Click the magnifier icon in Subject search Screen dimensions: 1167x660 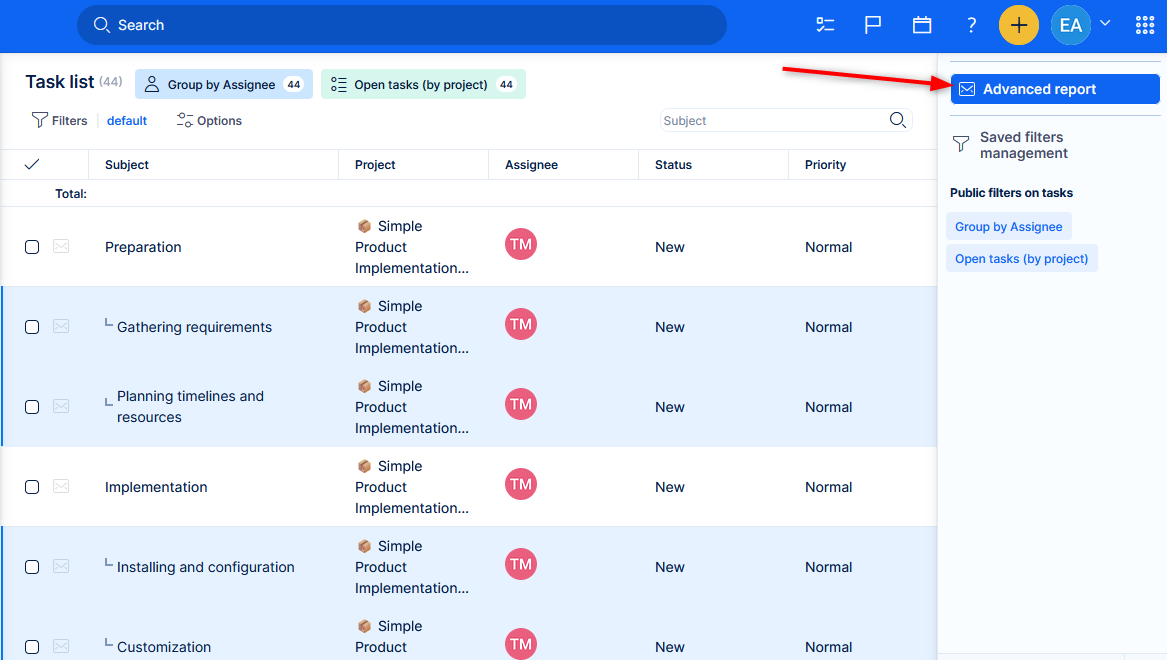click(x=898, y=120)
